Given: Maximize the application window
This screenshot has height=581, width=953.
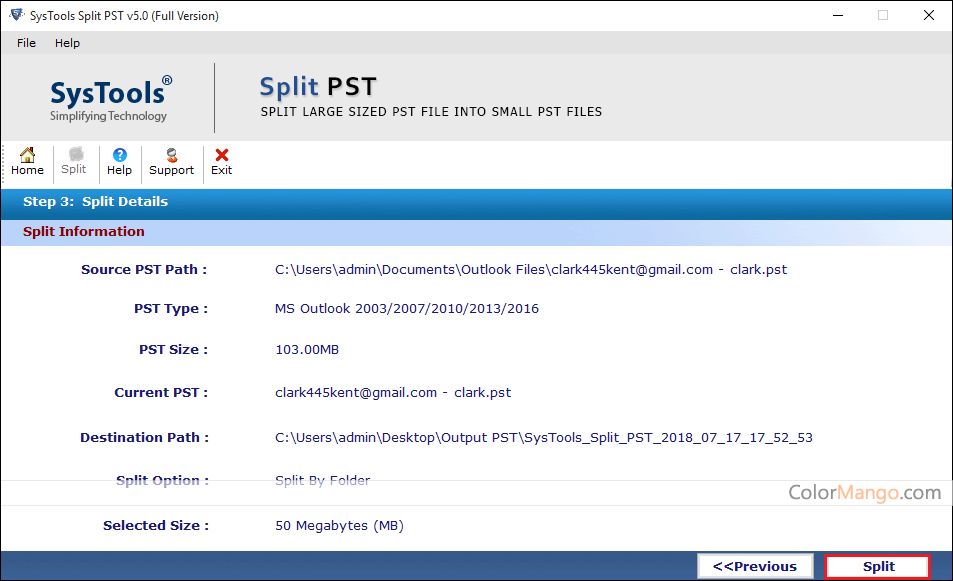Looking at the screenshot, I should (x=882, y=15).
